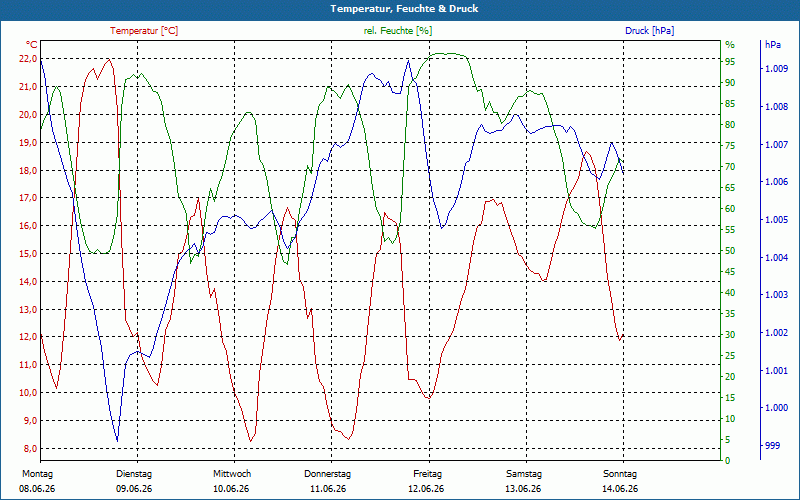This screenshot has width=800, height=500.
Task: Click the 45 humidity axis value
Action: pos(731,271)
